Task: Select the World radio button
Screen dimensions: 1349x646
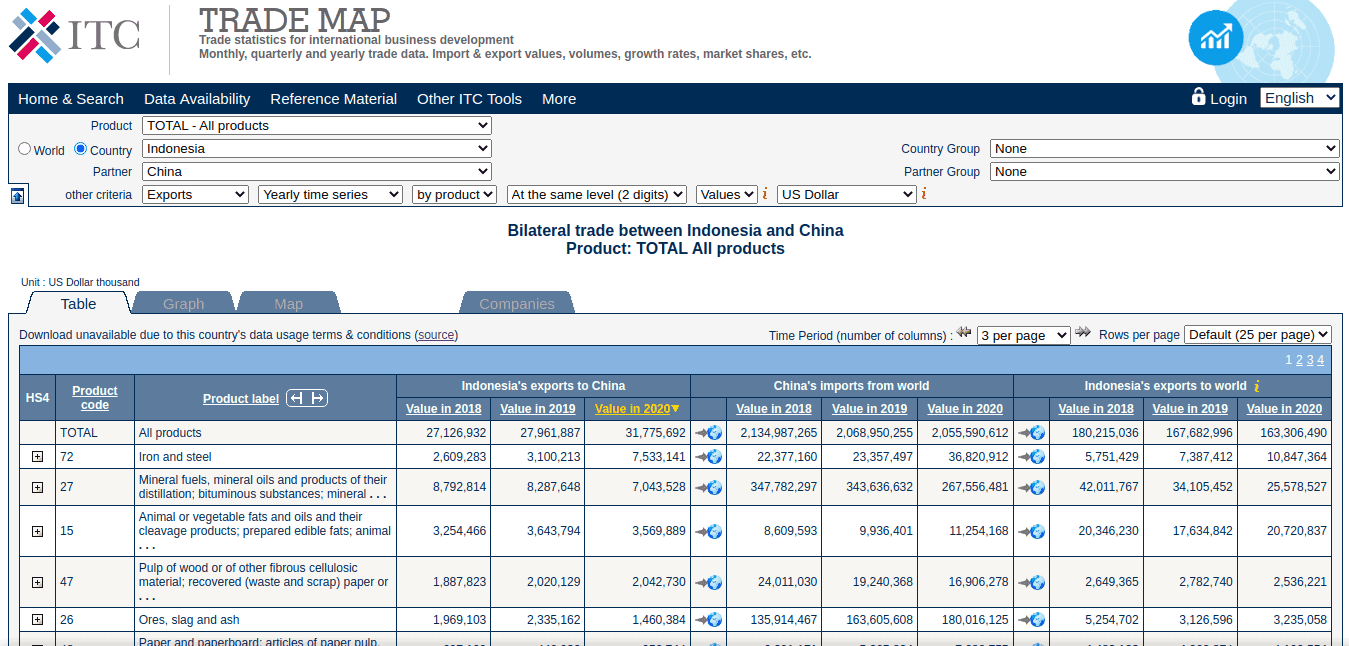Action: click(24, 148)
